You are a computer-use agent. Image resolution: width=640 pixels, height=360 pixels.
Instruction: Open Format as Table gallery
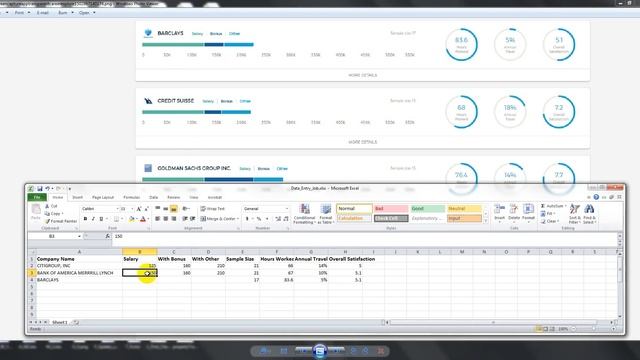pos(325,213)
